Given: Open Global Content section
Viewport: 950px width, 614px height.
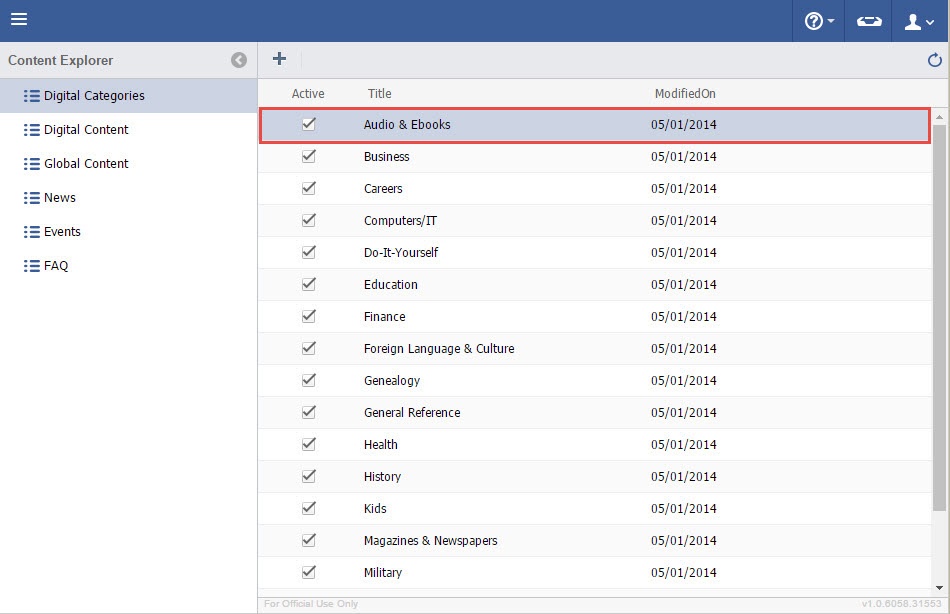Looking at the screenshot, I should pos(86,164).
